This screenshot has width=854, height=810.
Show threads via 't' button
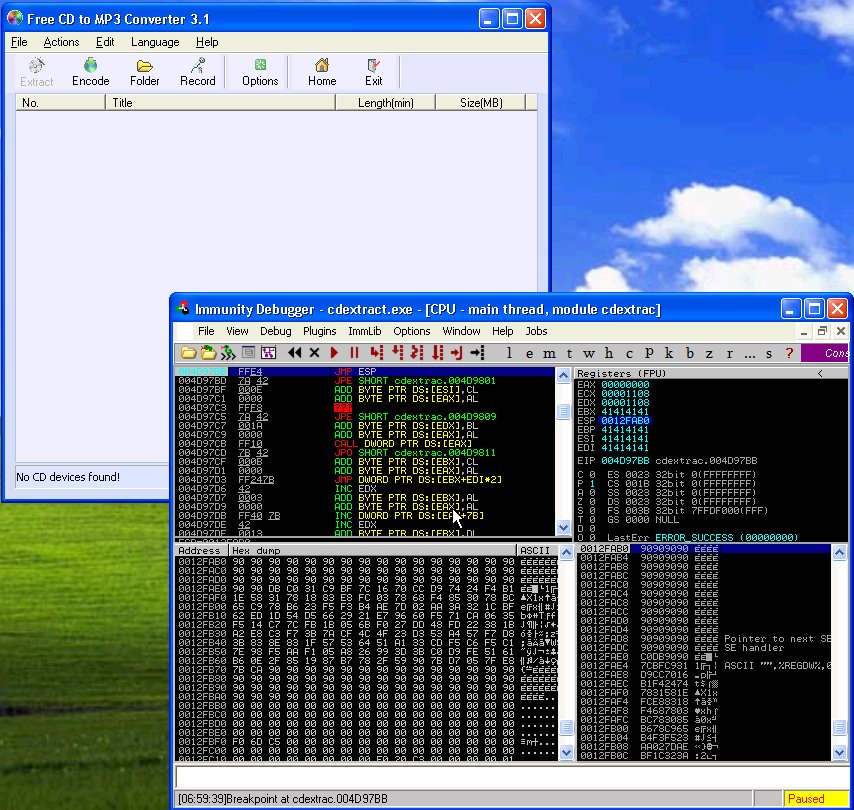point(570,354)
